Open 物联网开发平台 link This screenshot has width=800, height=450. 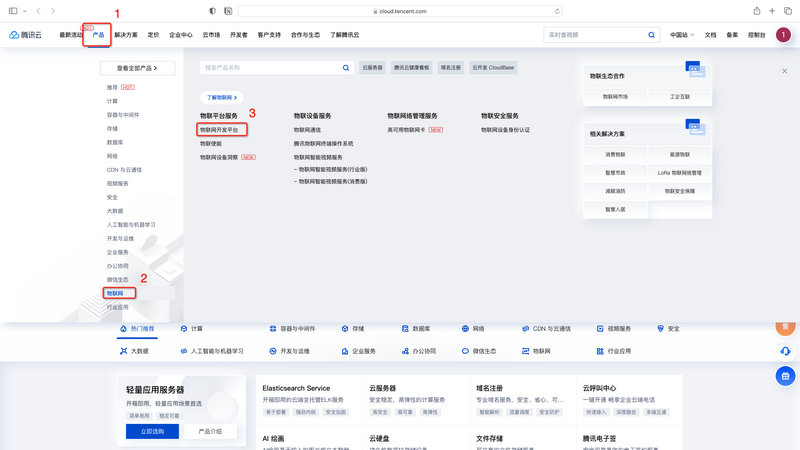(x=219, y=130)
